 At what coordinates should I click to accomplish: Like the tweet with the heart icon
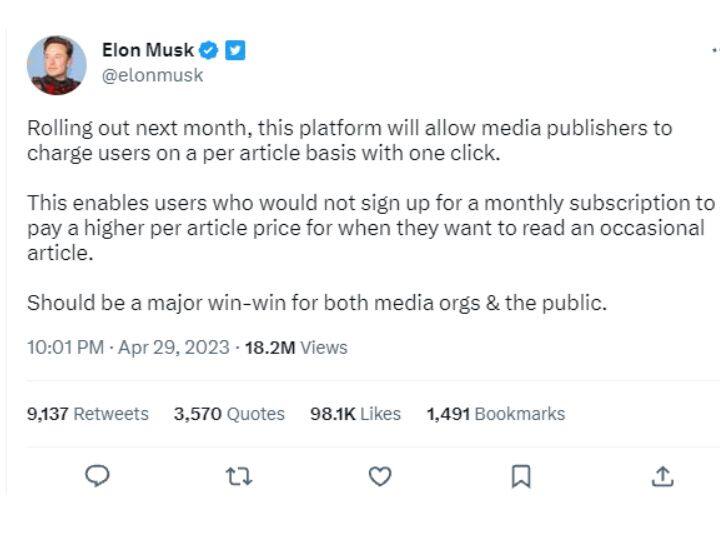[380, 477]
